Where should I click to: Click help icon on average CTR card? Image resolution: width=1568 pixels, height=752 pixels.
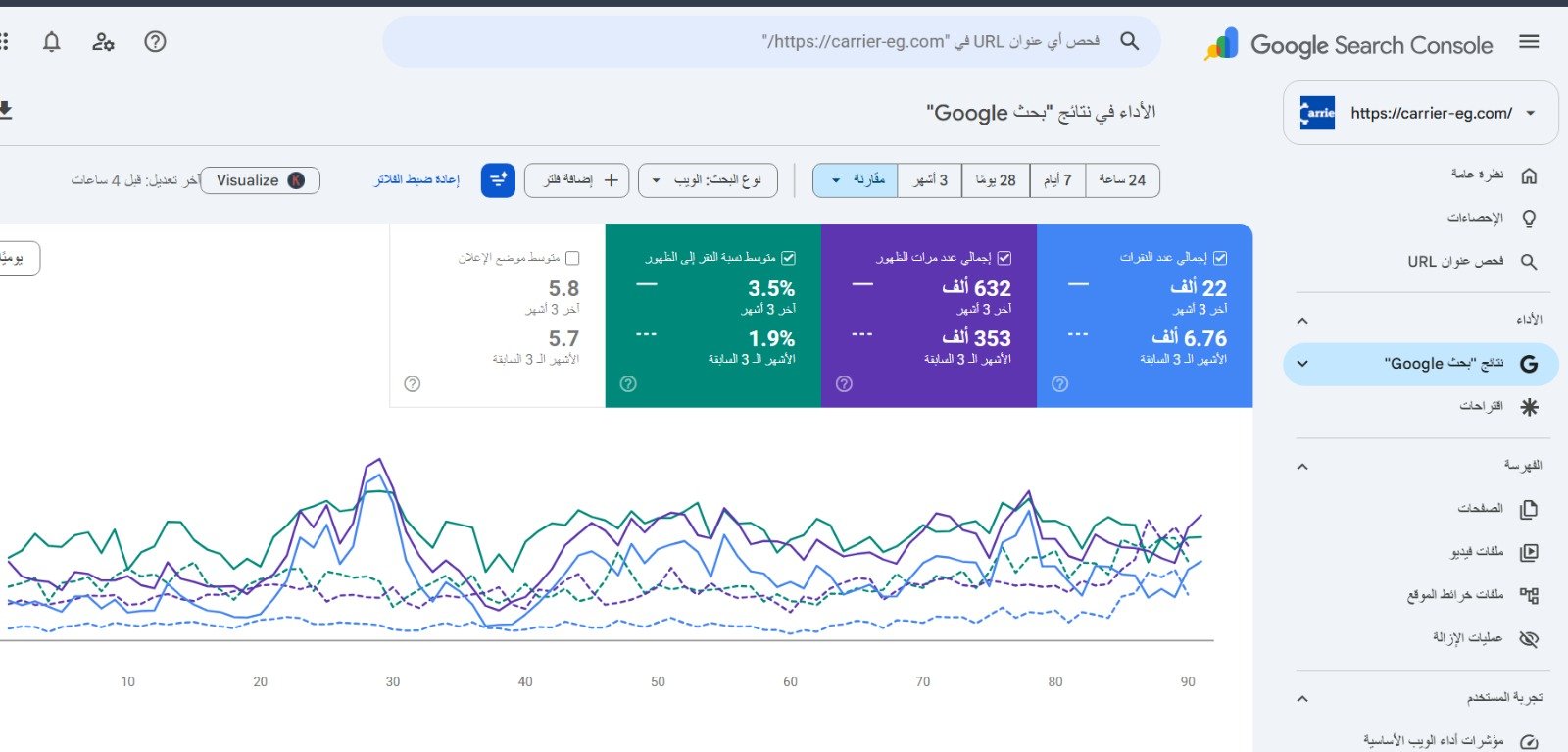(x=628, y=384)
